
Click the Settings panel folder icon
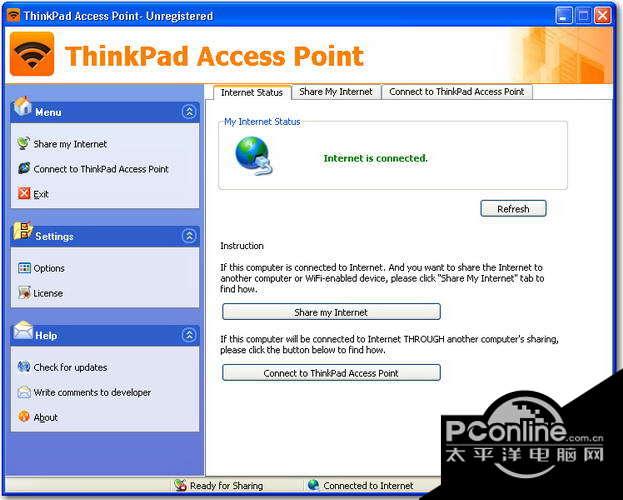coord(23,231)
